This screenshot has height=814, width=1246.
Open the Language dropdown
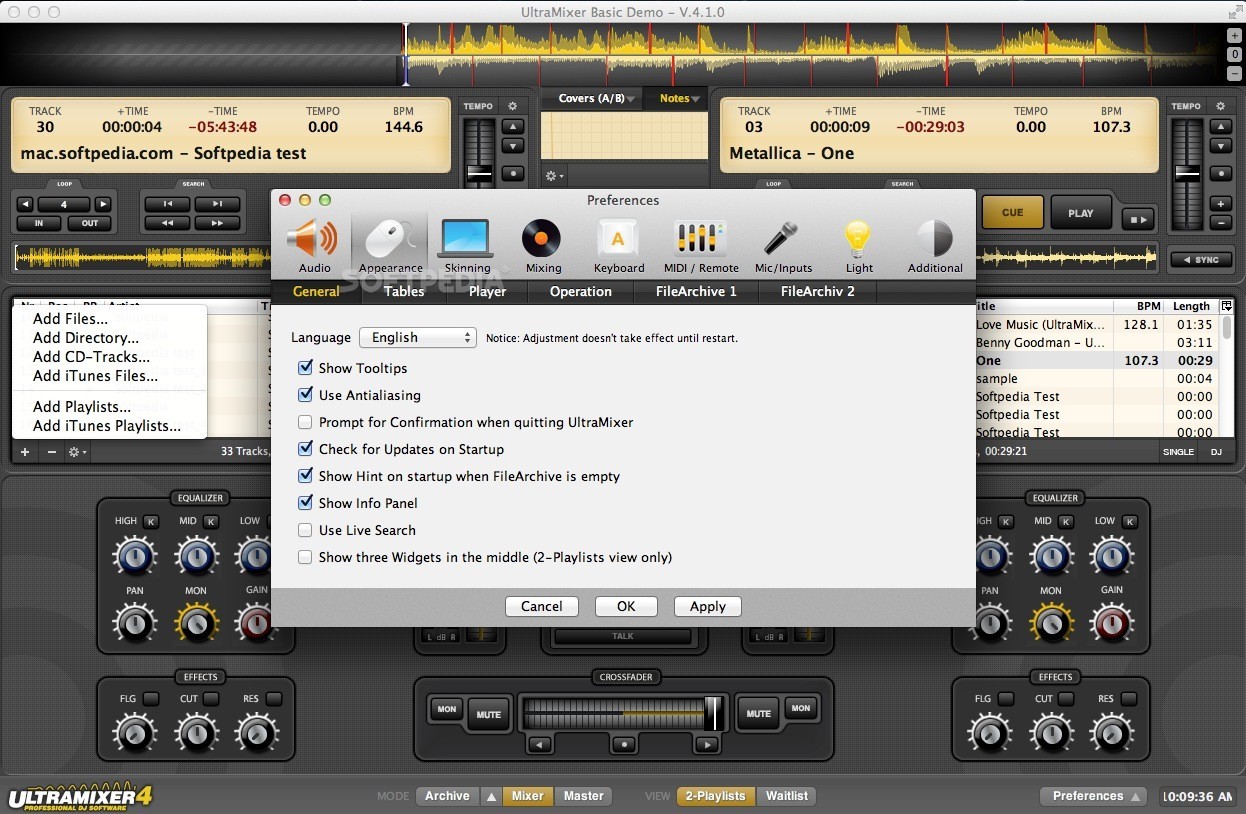pos(418,338)
